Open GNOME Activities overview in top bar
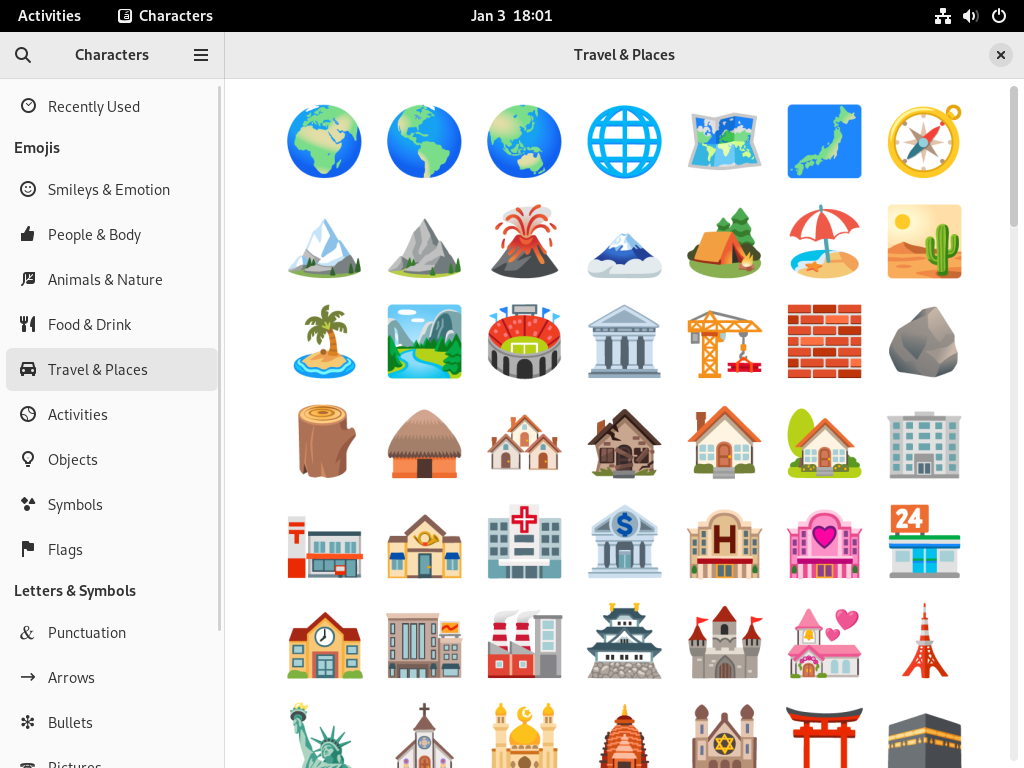The height and width of the screenshot is (768, 1024). [x=49, y=16]
